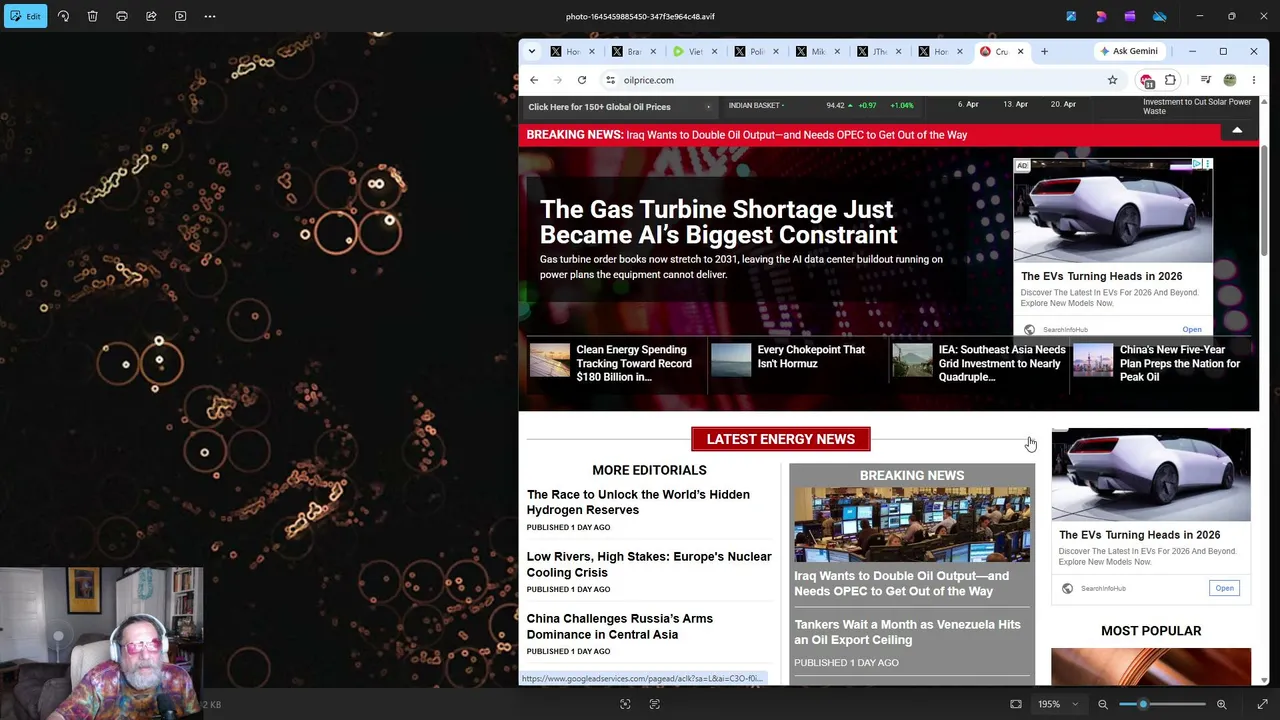Open the blue image-edit app icon in Photos title bar

point(1071,16)
